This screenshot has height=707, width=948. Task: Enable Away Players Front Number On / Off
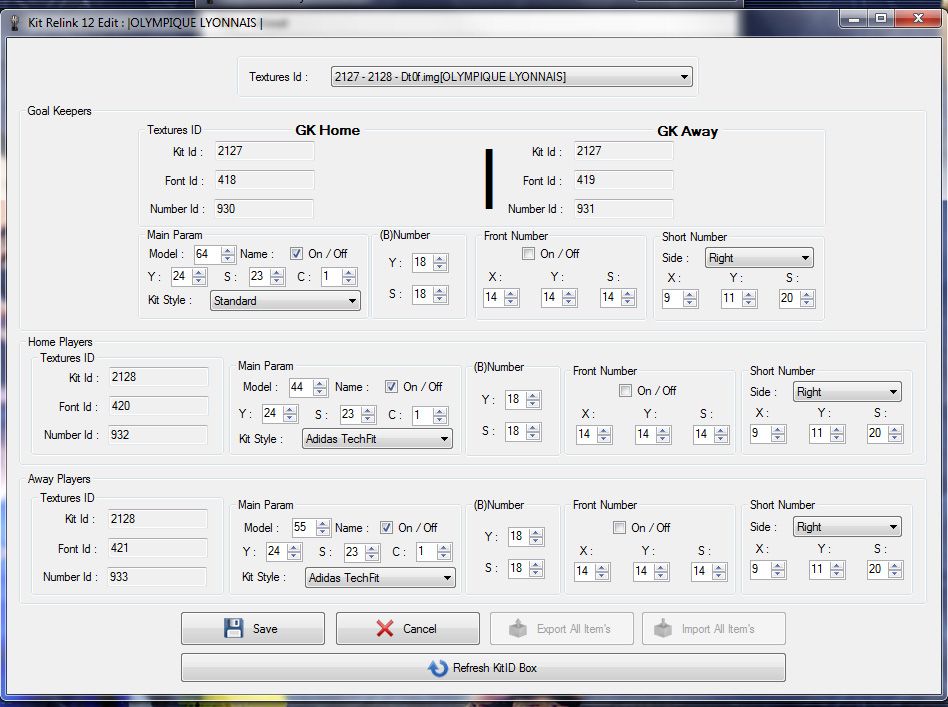tap(618, 527)
